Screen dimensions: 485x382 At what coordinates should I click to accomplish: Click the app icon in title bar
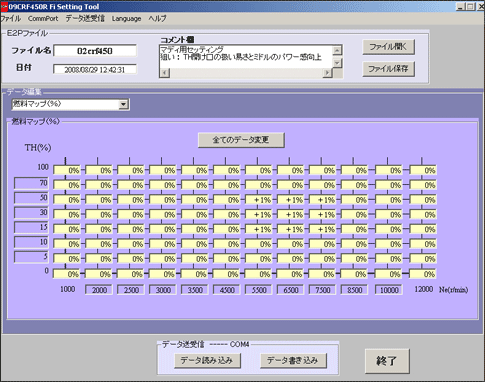[4, 7]
